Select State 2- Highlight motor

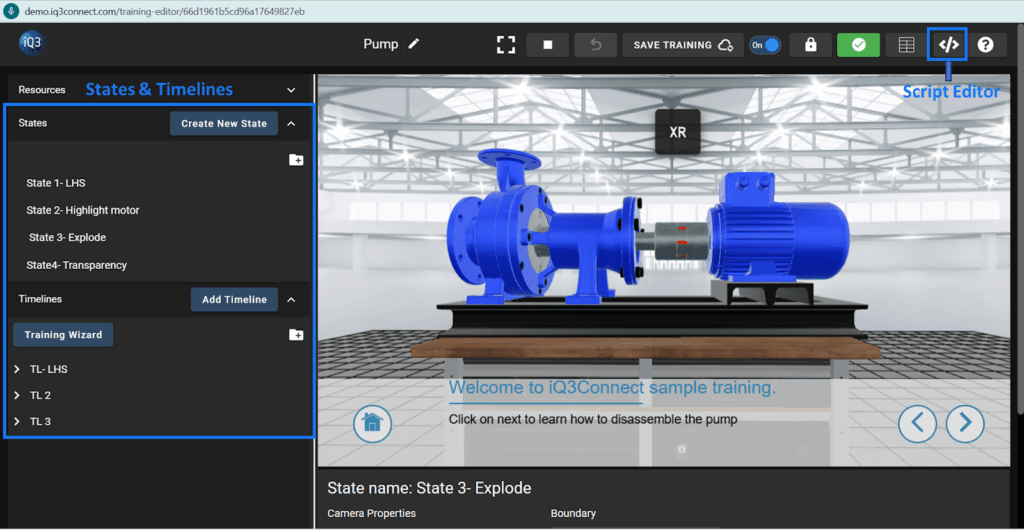click(83, 210)
